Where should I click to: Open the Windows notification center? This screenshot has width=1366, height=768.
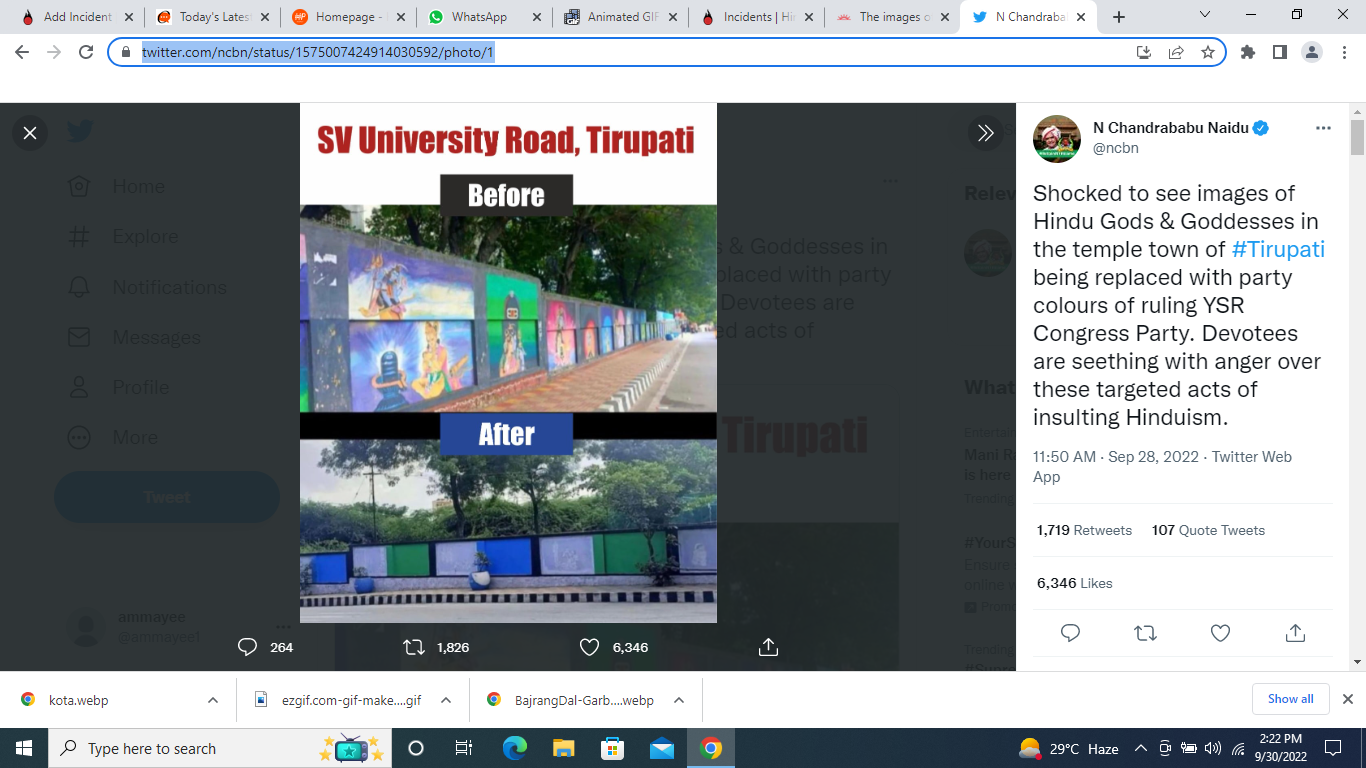[1332, 748]
